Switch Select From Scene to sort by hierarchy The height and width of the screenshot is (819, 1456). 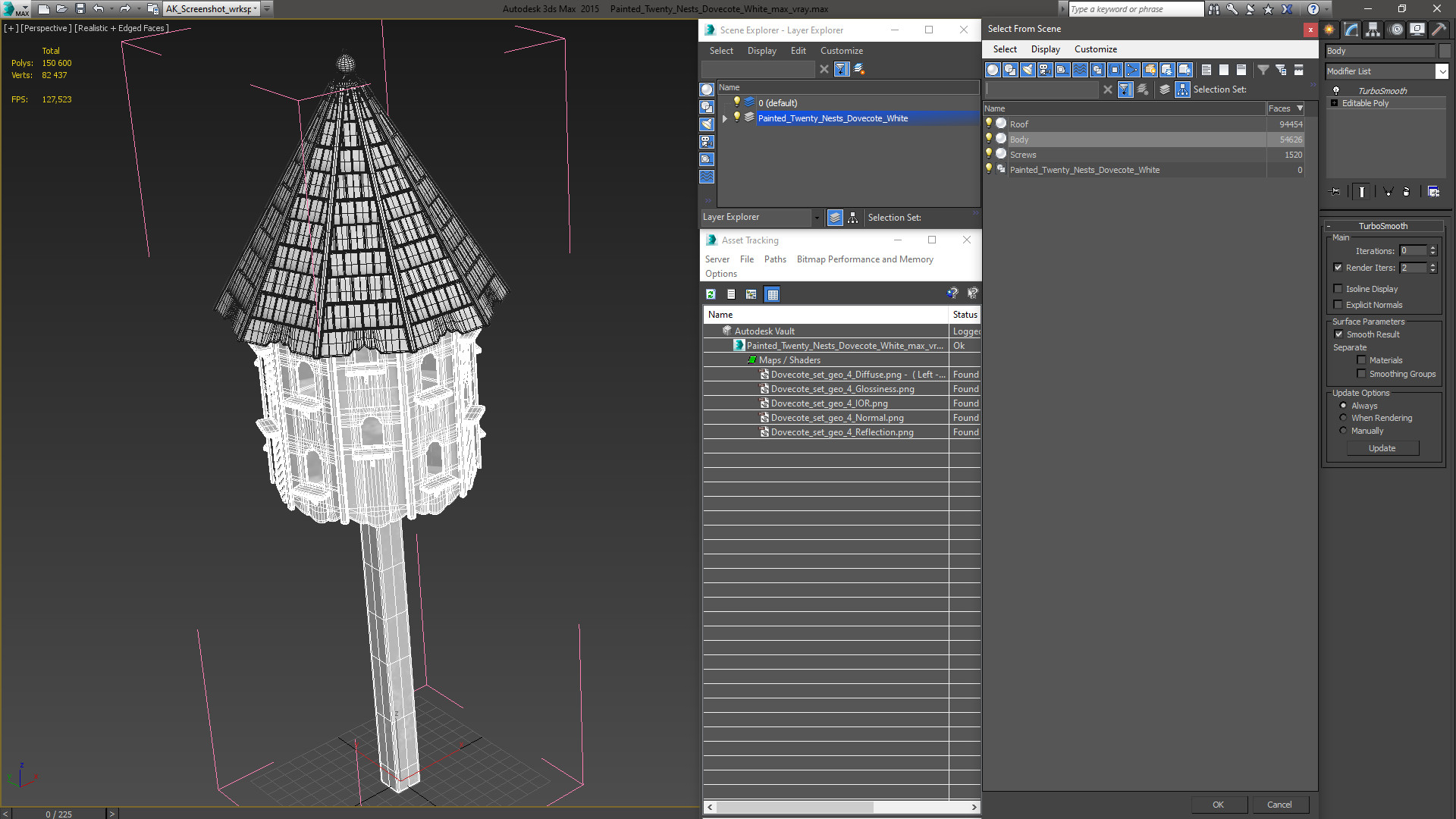1183,89
